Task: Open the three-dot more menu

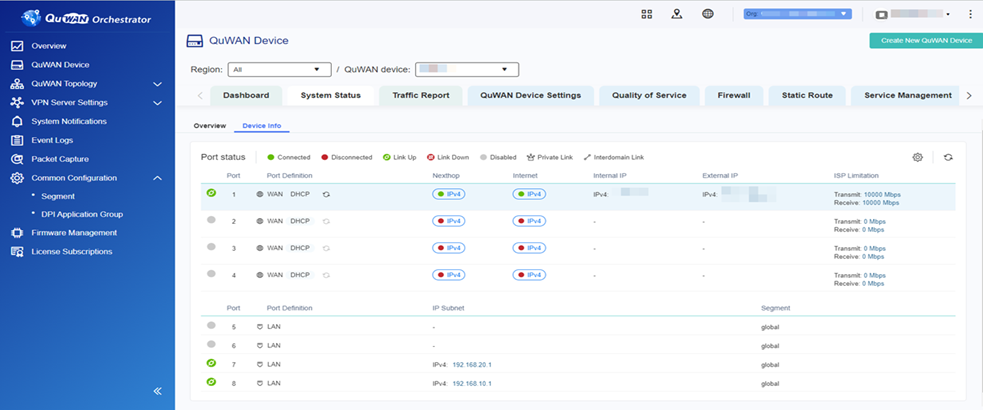Action: click(970, 14)
